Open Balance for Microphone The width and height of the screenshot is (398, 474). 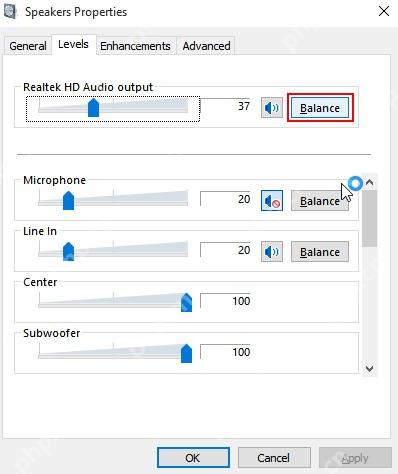coord(320,201)
